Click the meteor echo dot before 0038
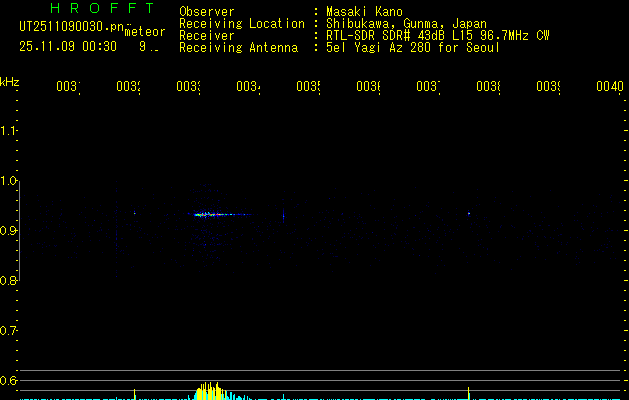The image size is (629, 400). click(x=469, y=214)
